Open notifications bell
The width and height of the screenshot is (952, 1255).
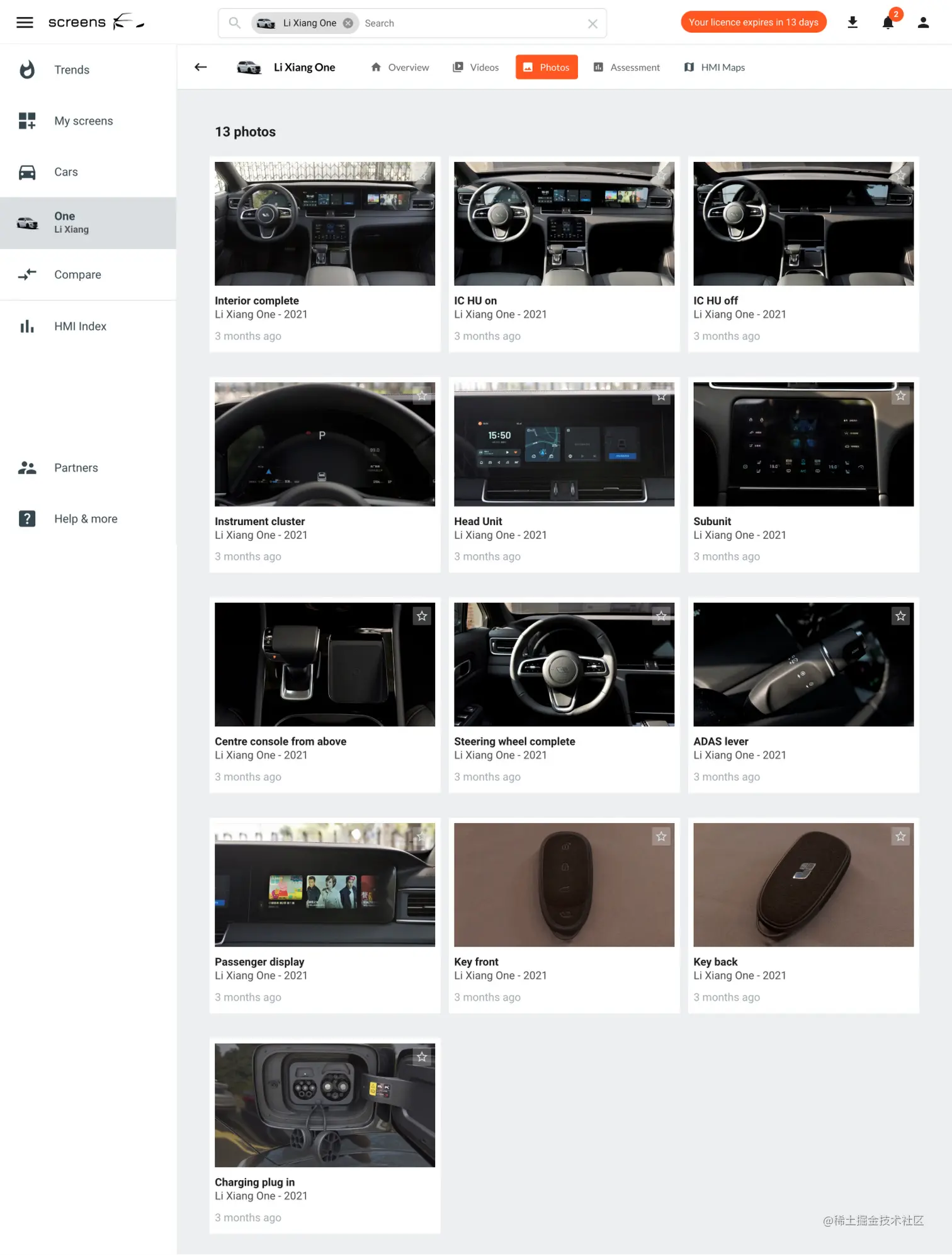pyautogui.click(x=888, y=23)
